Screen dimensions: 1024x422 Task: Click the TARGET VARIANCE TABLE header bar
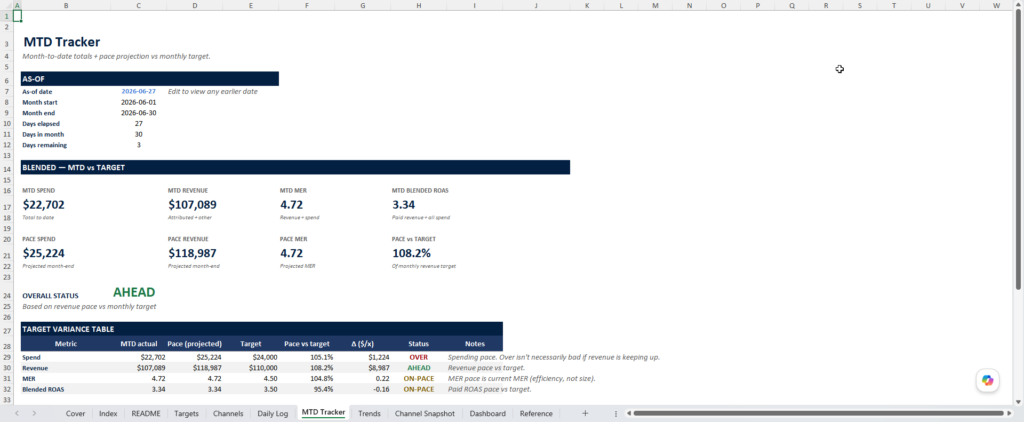[x=262, y=329]
